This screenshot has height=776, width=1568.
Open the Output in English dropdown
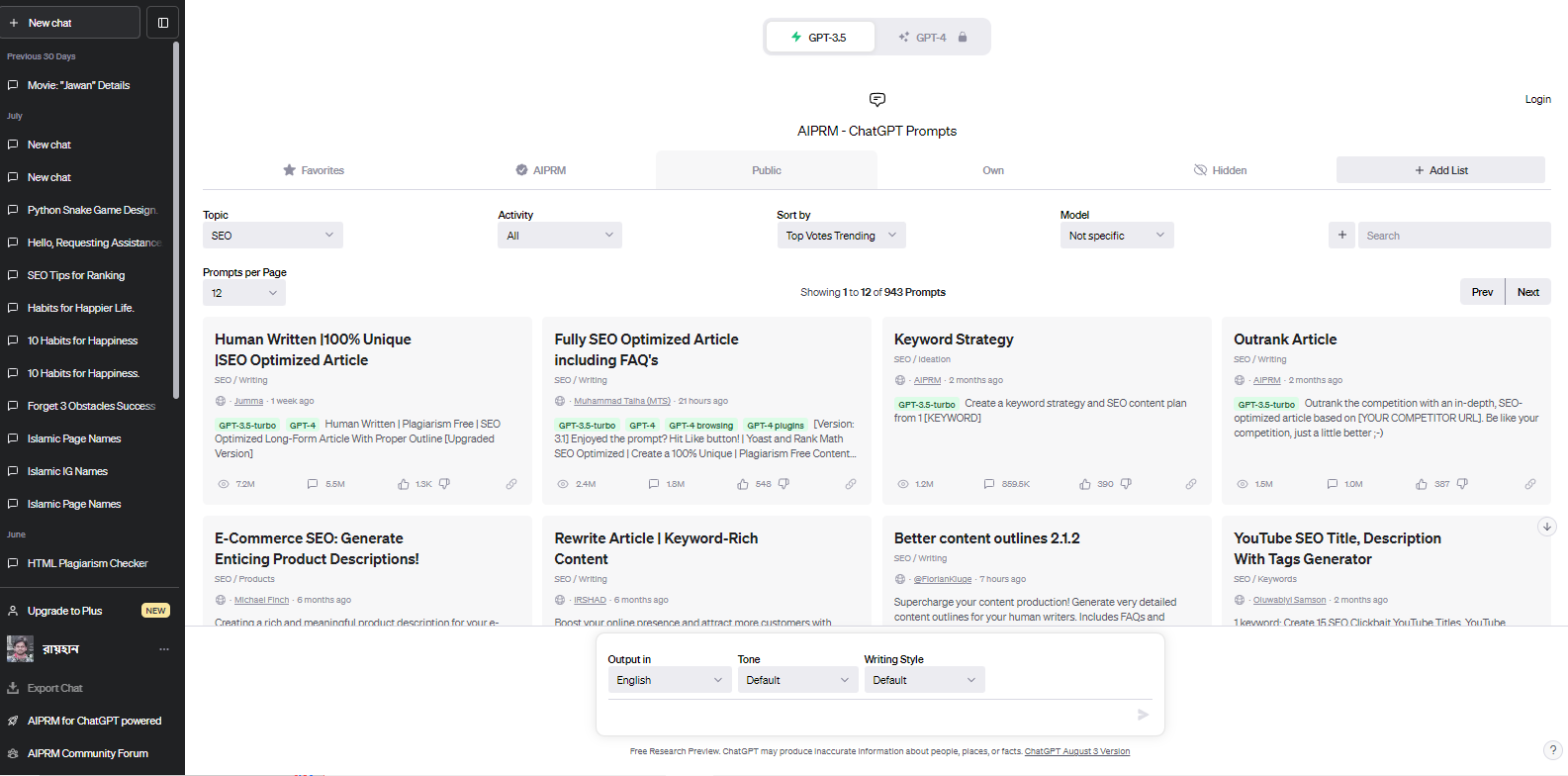[x=670, y=680]
